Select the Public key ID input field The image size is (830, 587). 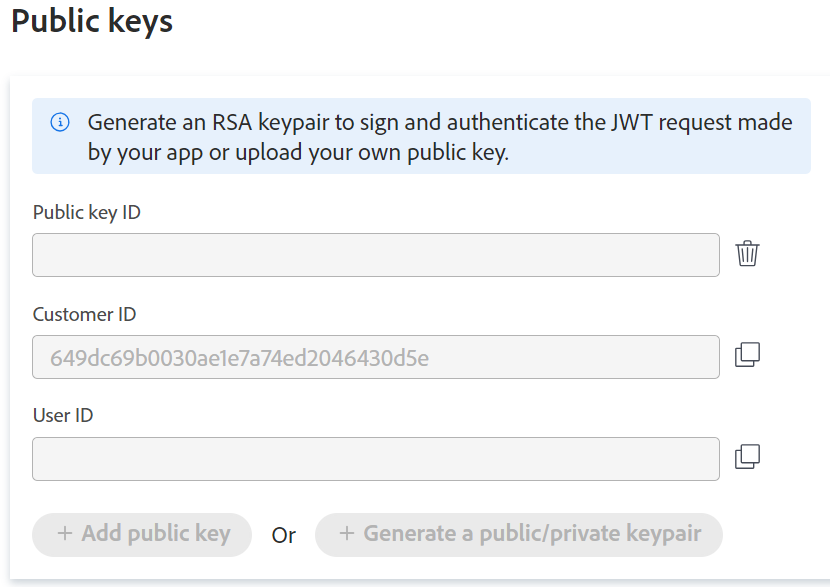point(375,254)
